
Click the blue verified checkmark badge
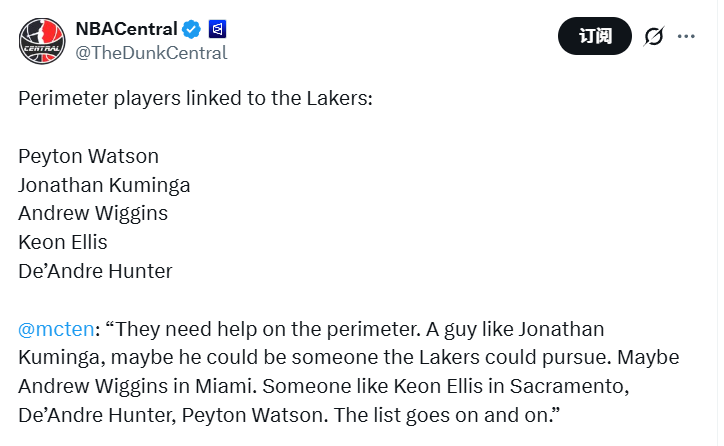pos(193,29)
